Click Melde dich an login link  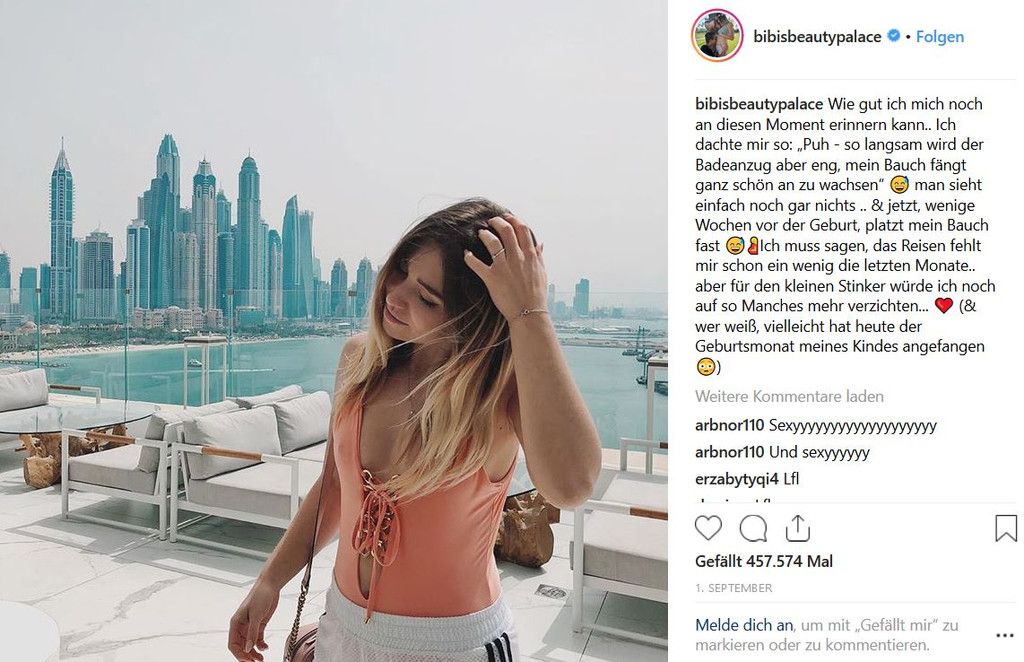pyautogui.click(x=744, y=625)
